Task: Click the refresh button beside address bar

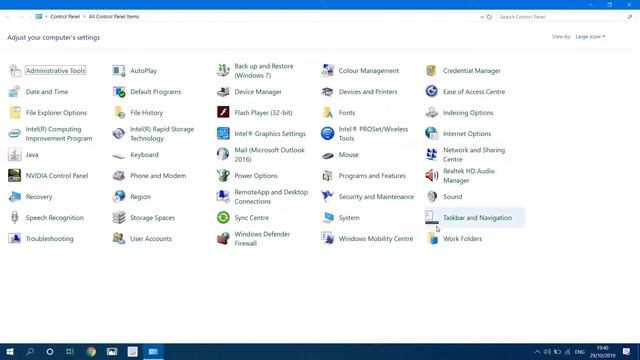Action: pos(489,17)
